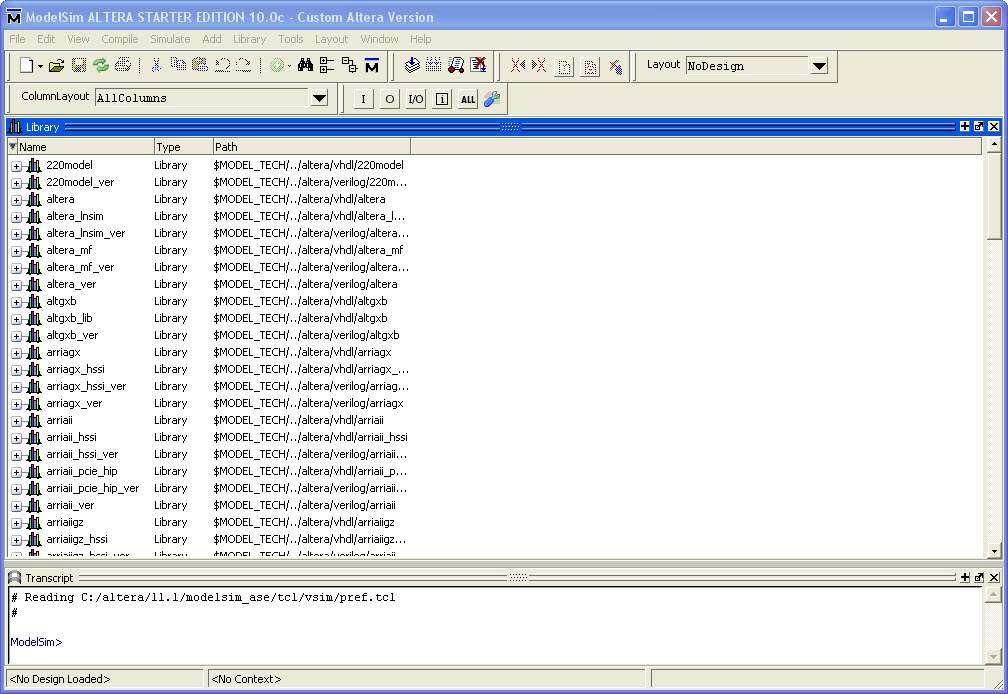This screenshot has width=1008, height=694.
Task: Click the Type column header
Action: point(183,147)
